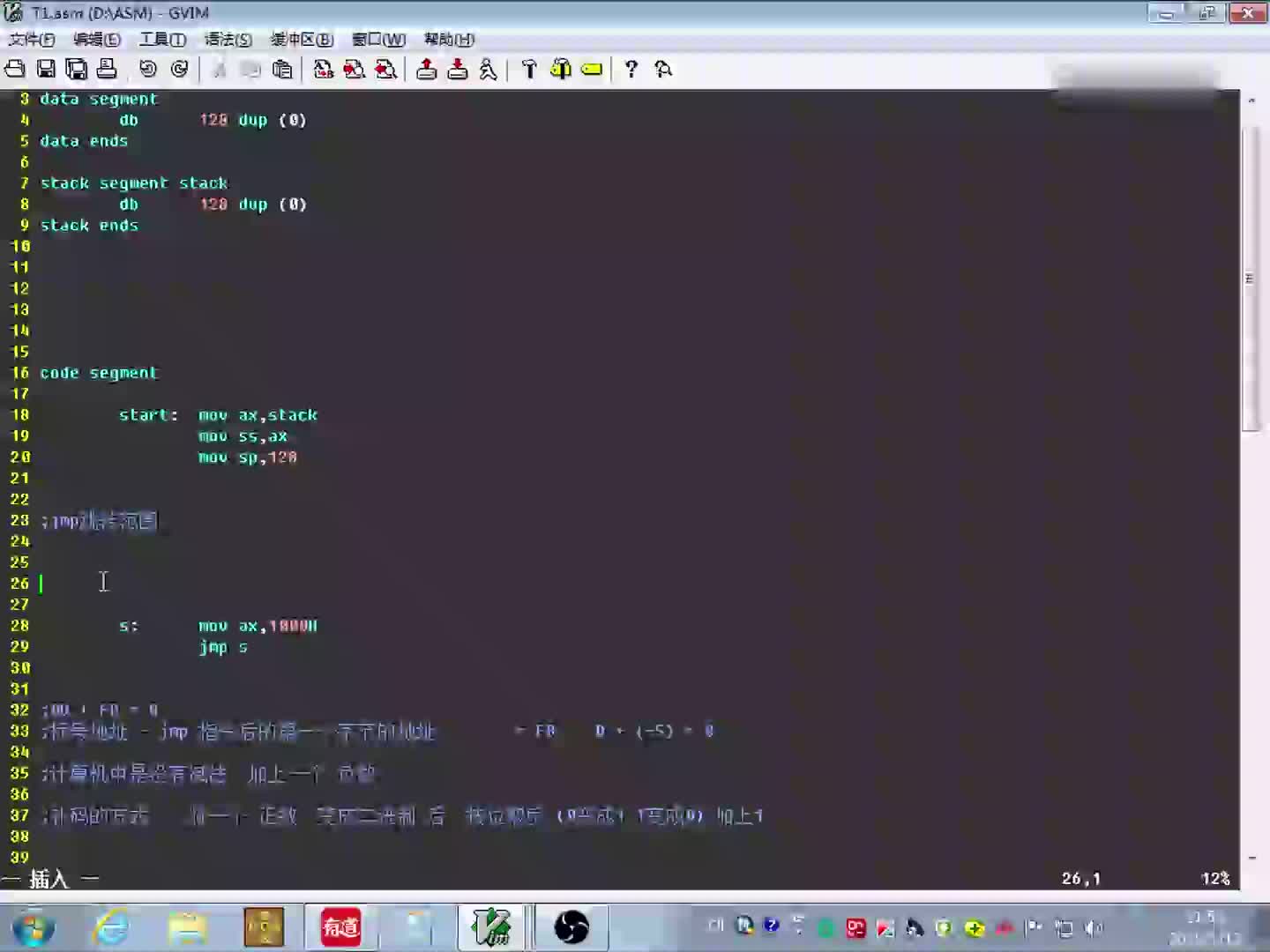Click the Save All files icon
This screenshot has height=952, width=1270.
click(77, 69)
